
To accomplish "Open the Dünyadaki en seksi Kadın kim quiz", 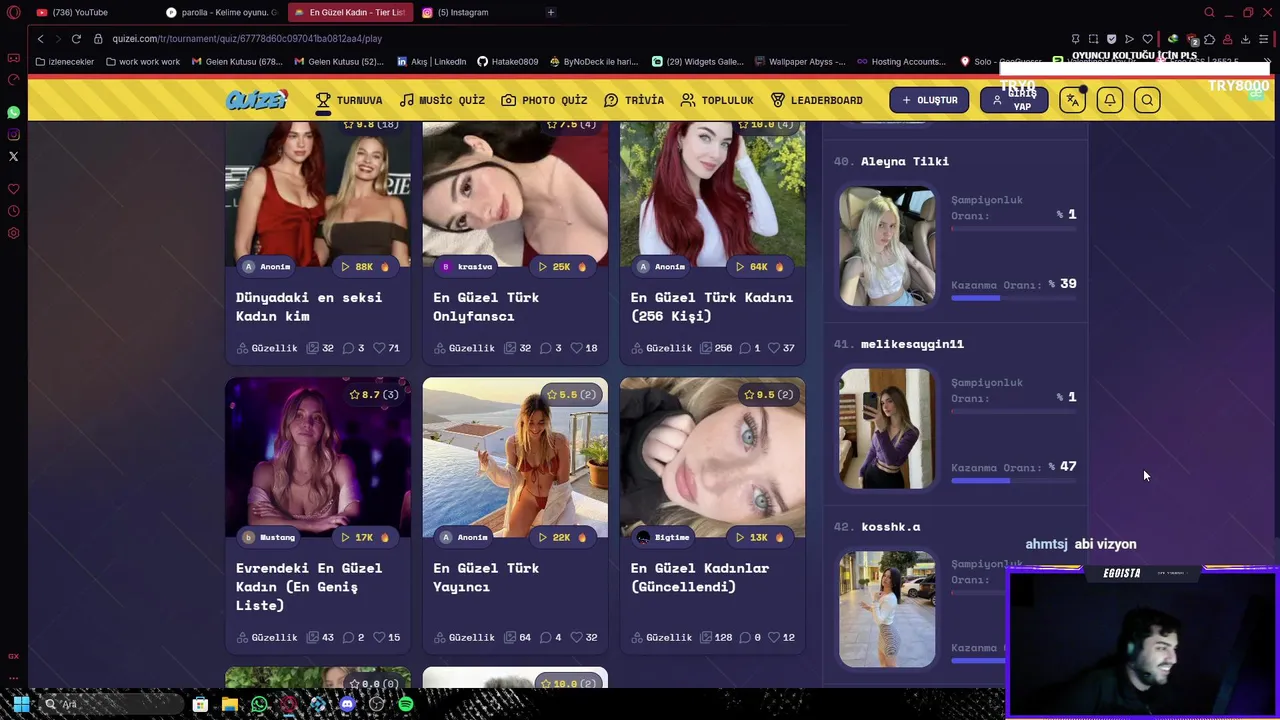I will 308,306.
